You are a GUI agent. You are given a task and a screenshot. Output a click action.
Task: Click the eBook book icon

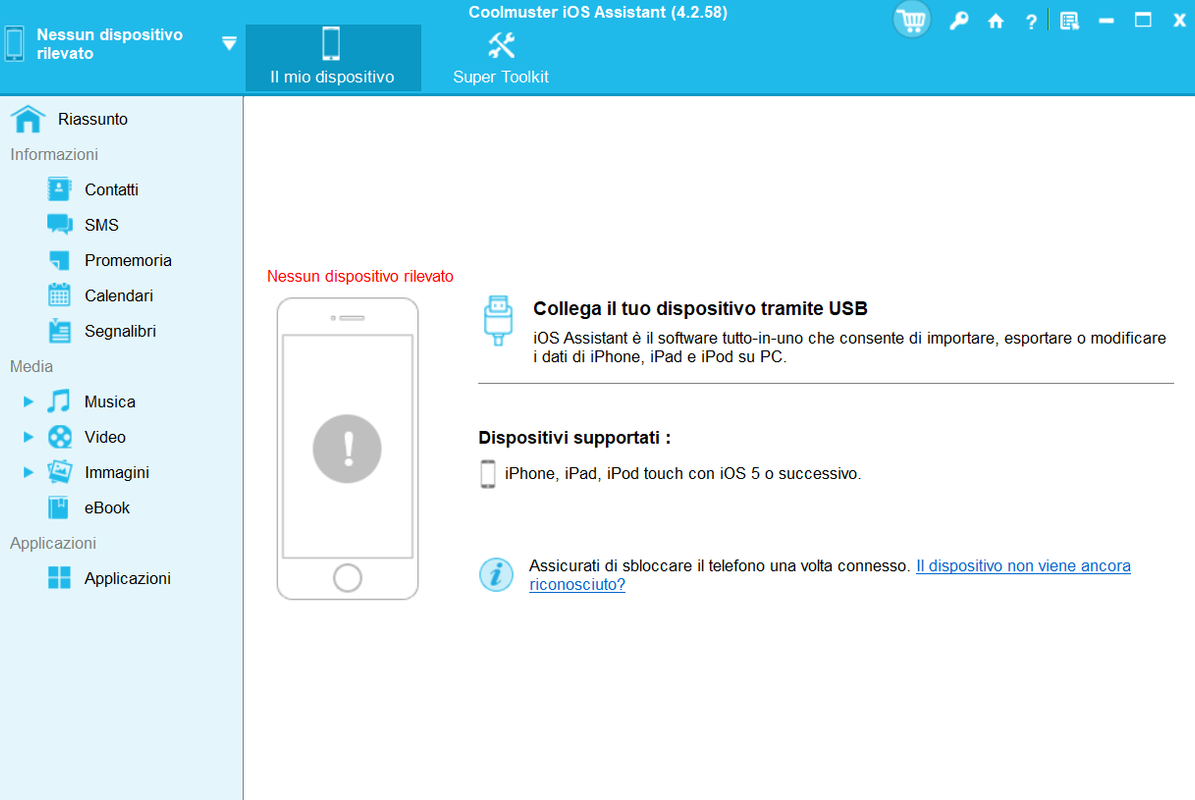[x=59, y=507]
